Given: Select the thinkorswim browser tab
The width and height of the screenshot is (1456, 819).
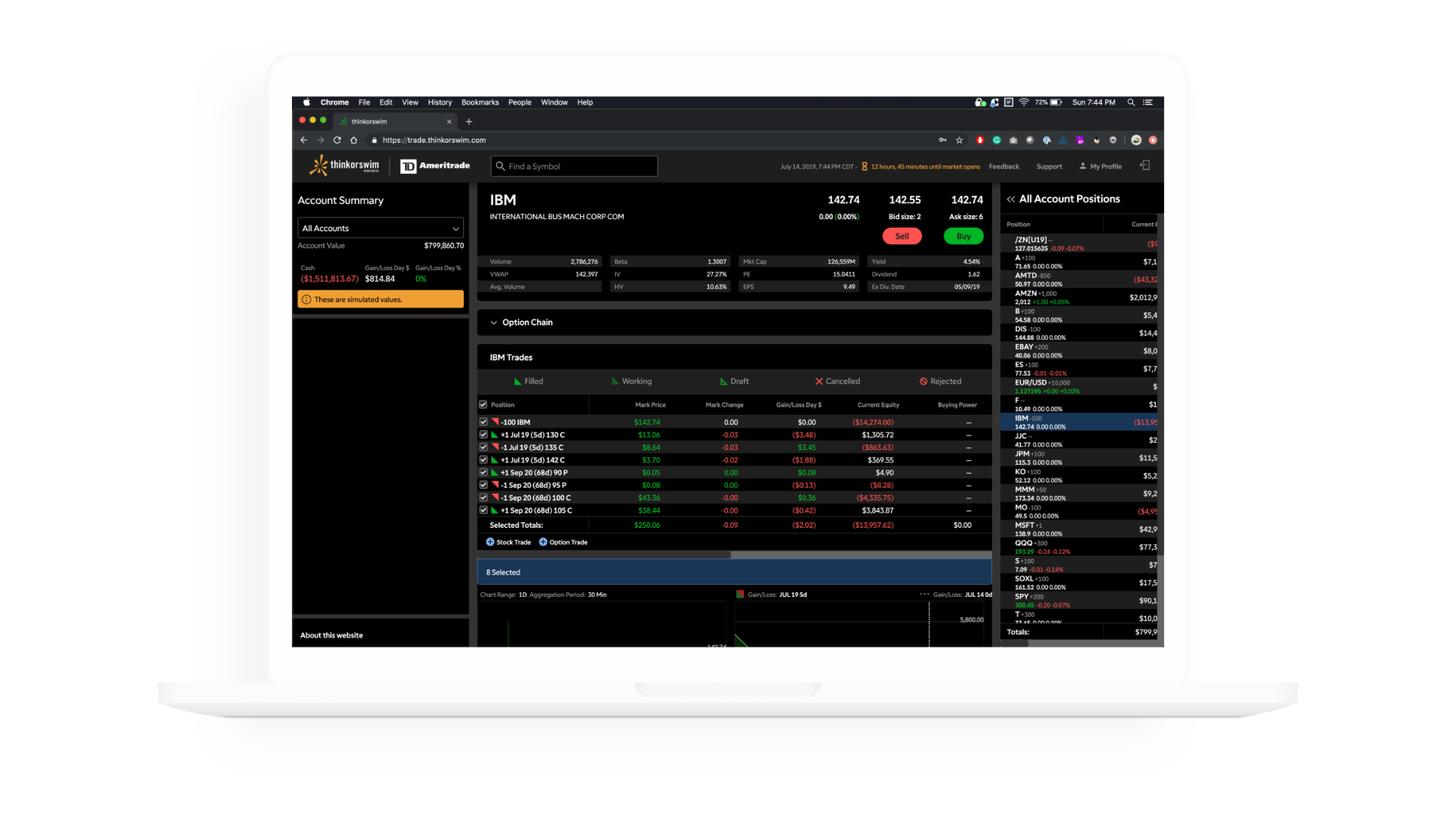Looking at the screenshot, I should pos(394,121).
